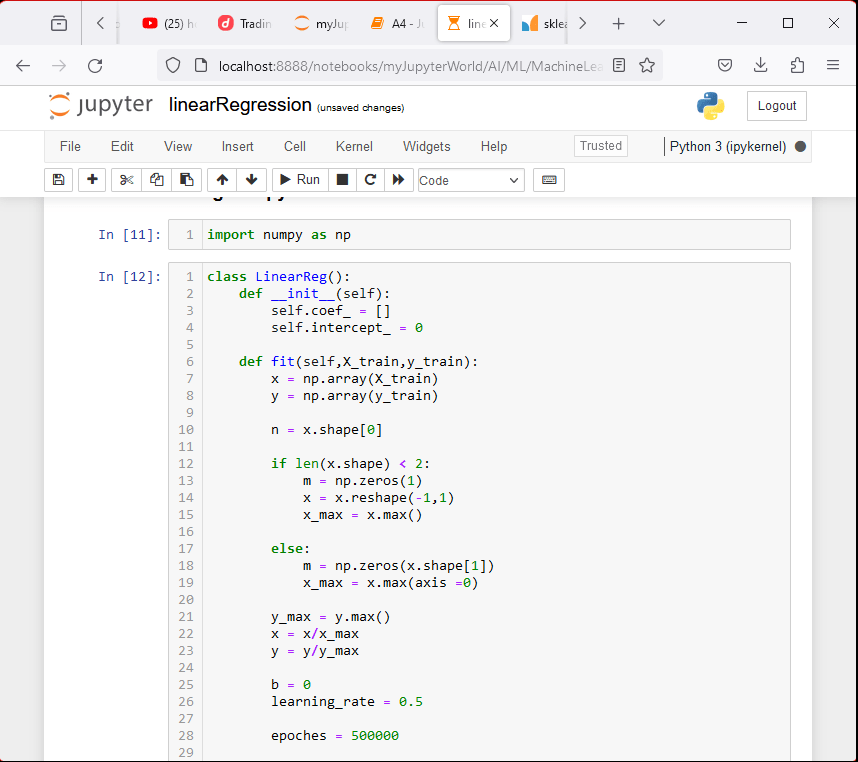
Task: Copy selected cells icon
Action: (156, 180)
